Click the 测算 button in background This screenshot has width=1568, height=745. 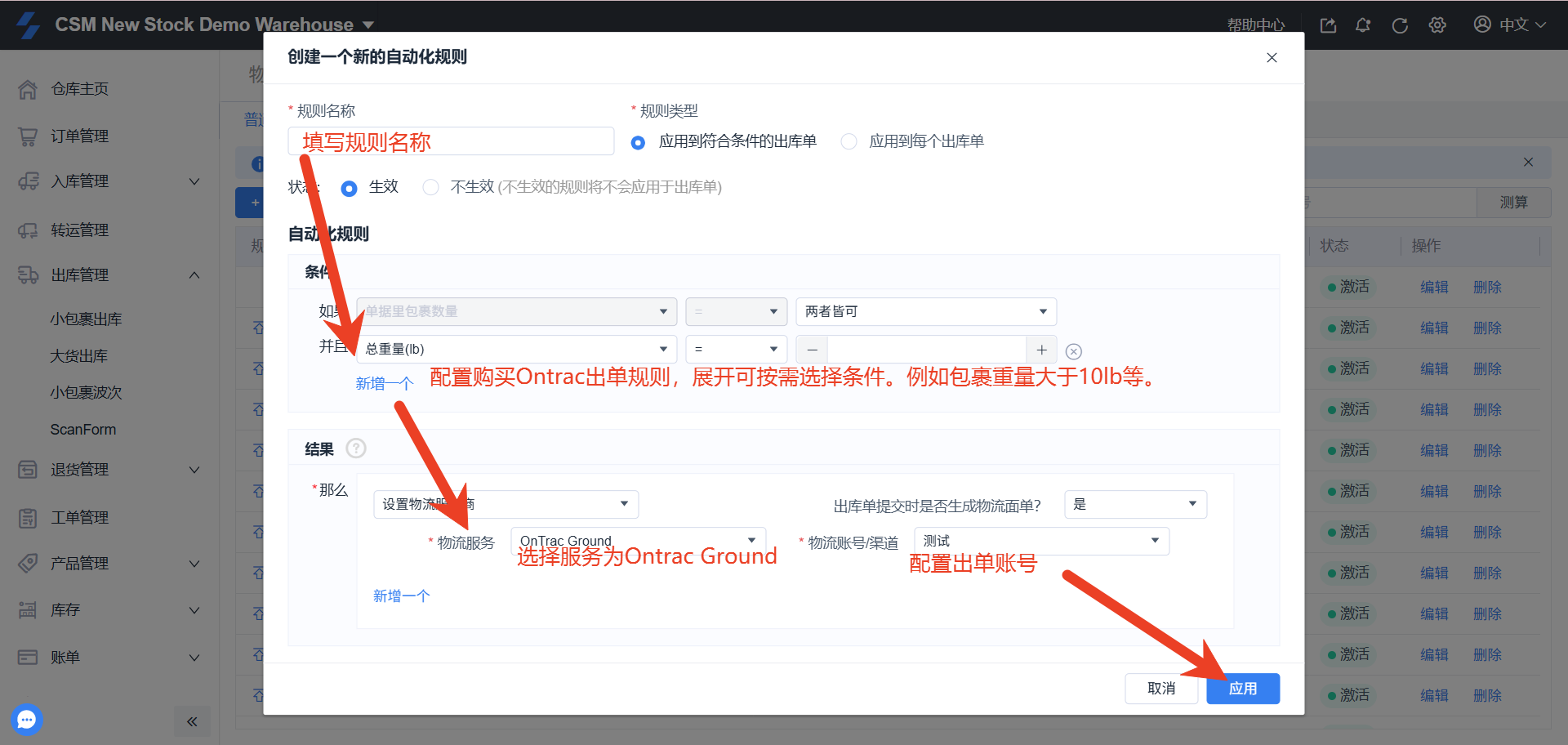pyautogui.click(x=1513, y=203)
